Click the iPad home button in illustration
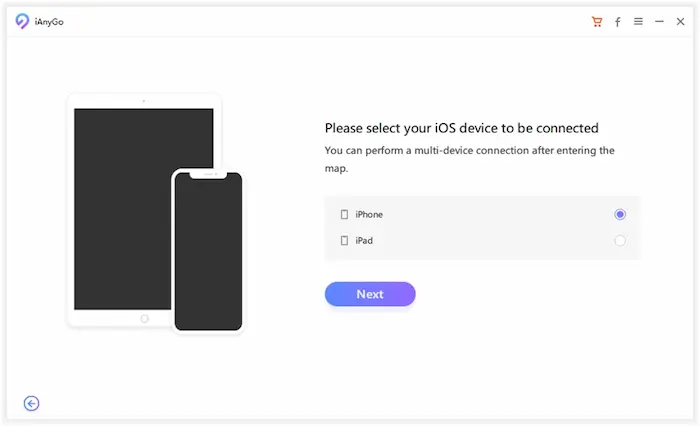Screen dimensions: 700x426 tap(144, 318)
